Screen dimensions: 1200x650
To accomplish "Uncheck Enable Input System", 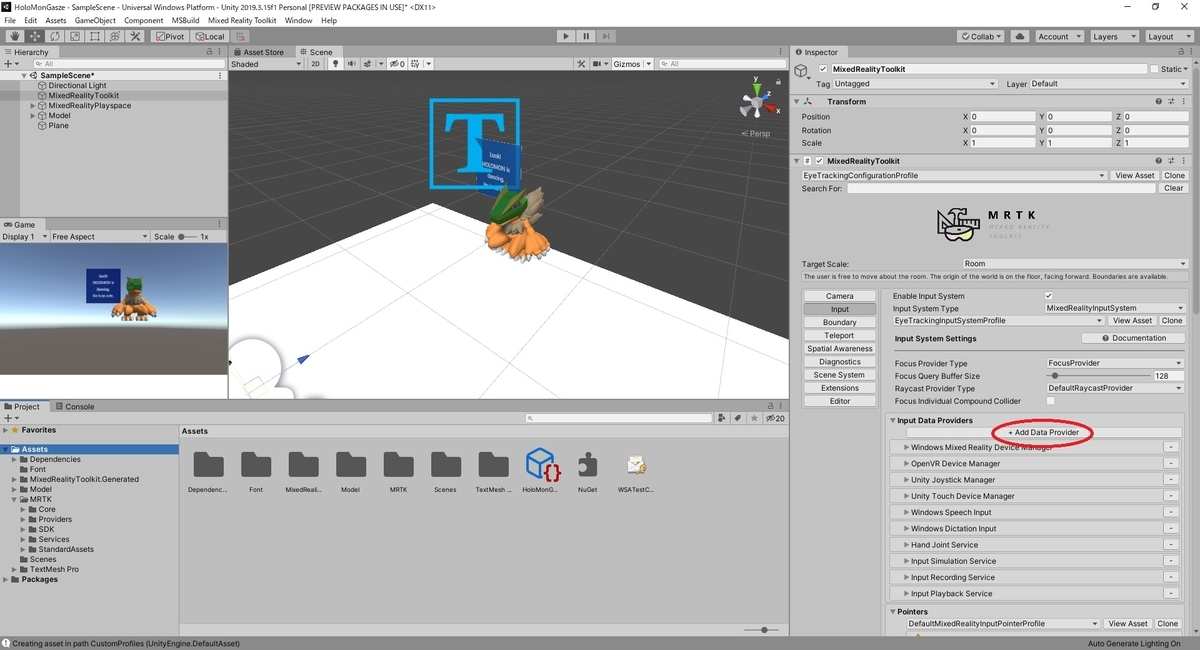I will (1049, 296).
